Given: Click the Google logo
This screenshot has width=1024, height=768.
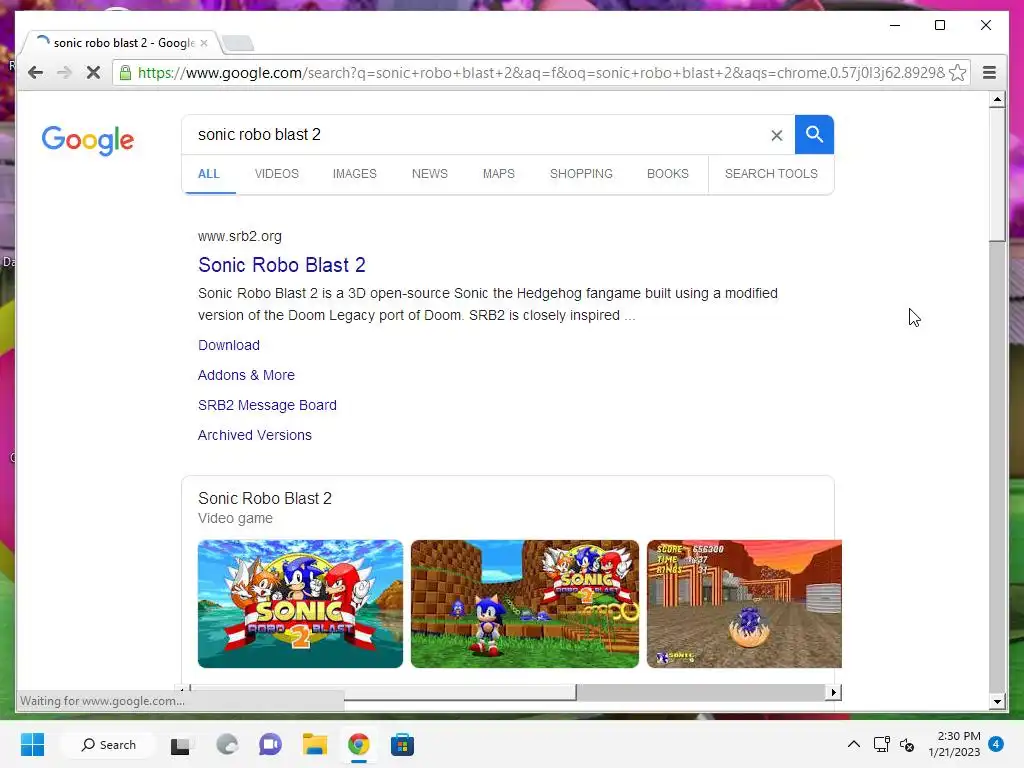Looking at the screenshot, I should [x=88, y=140].
